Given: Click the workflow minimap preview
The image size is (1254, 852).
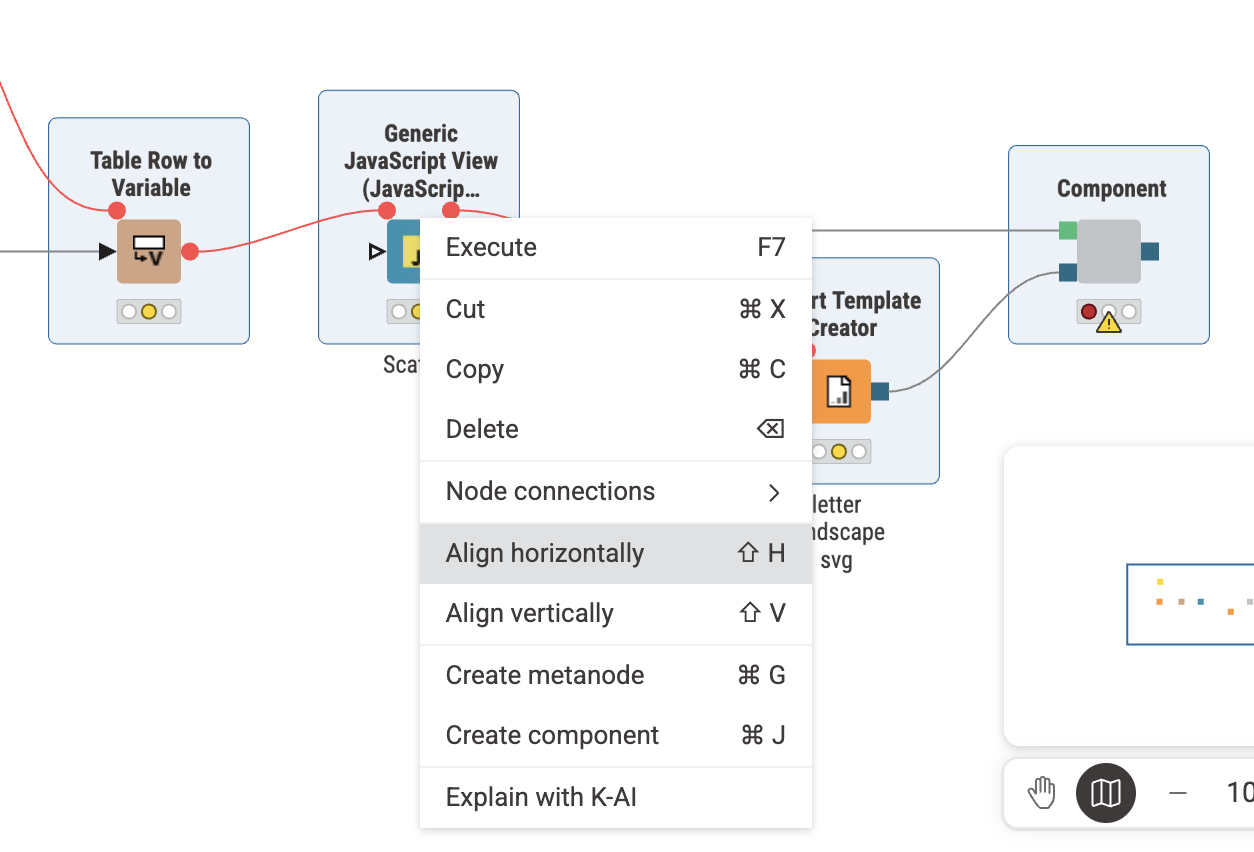Looking at the screenshot, I should pos(1190,604).
